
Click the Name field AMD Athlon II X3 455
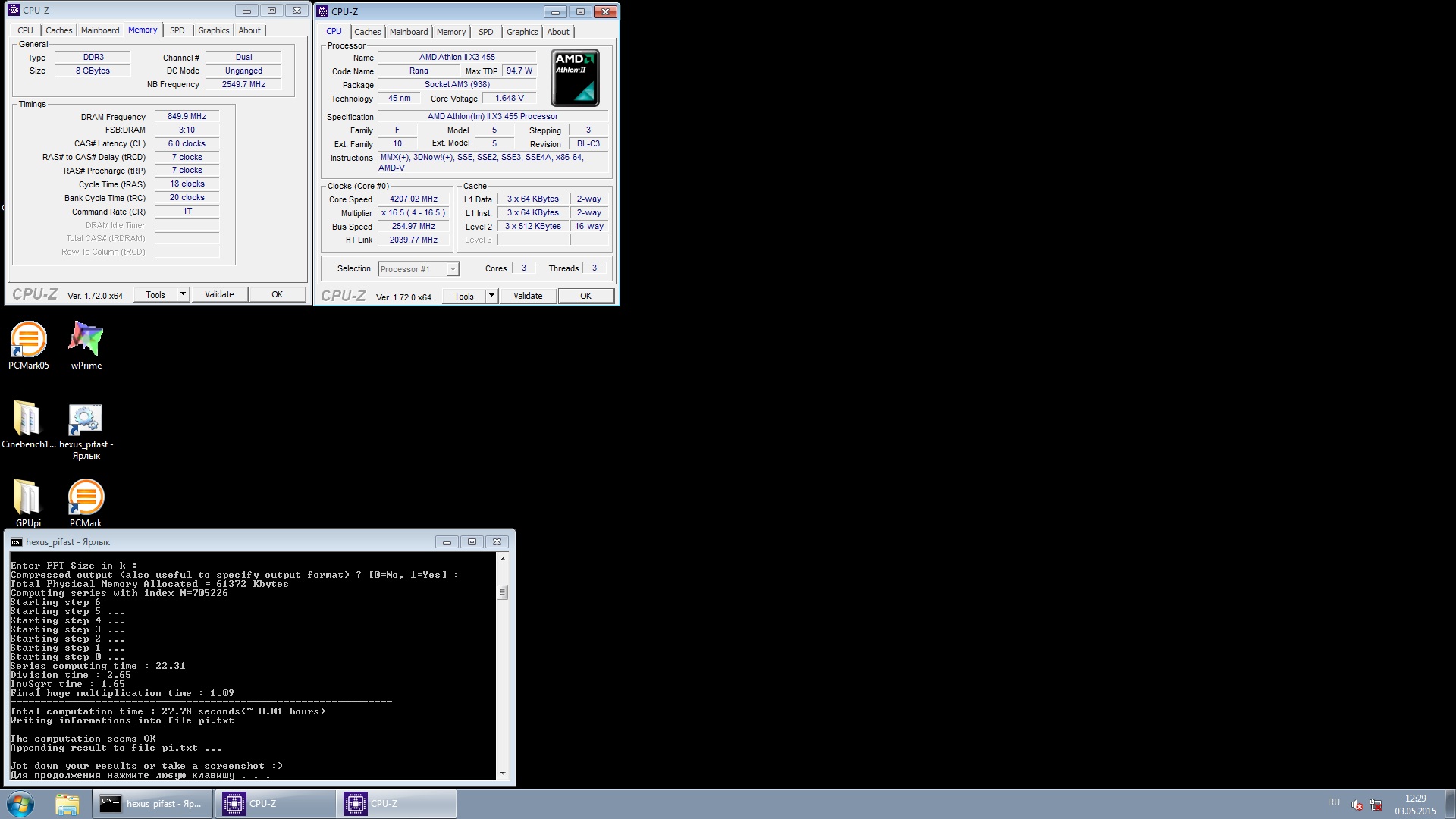[457, 57]
